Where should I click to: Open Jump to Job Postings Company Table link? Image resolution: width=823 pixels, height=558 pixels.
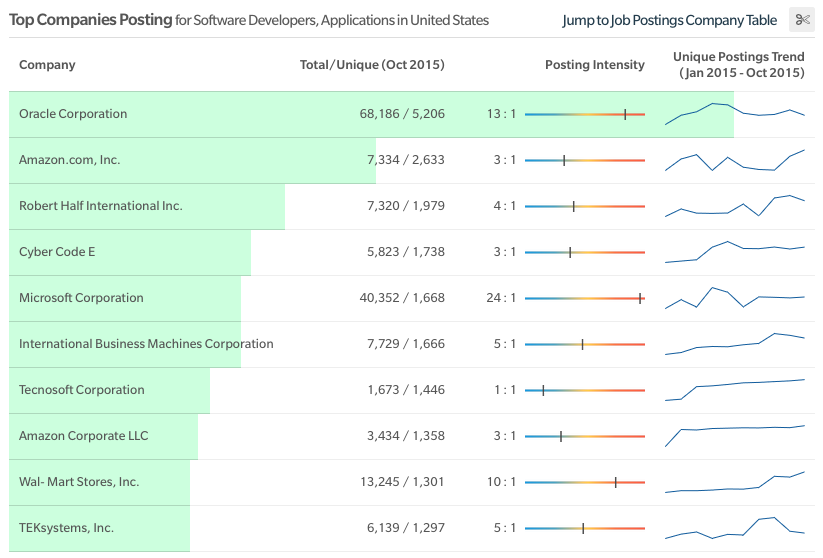click(x=669, y=20)
